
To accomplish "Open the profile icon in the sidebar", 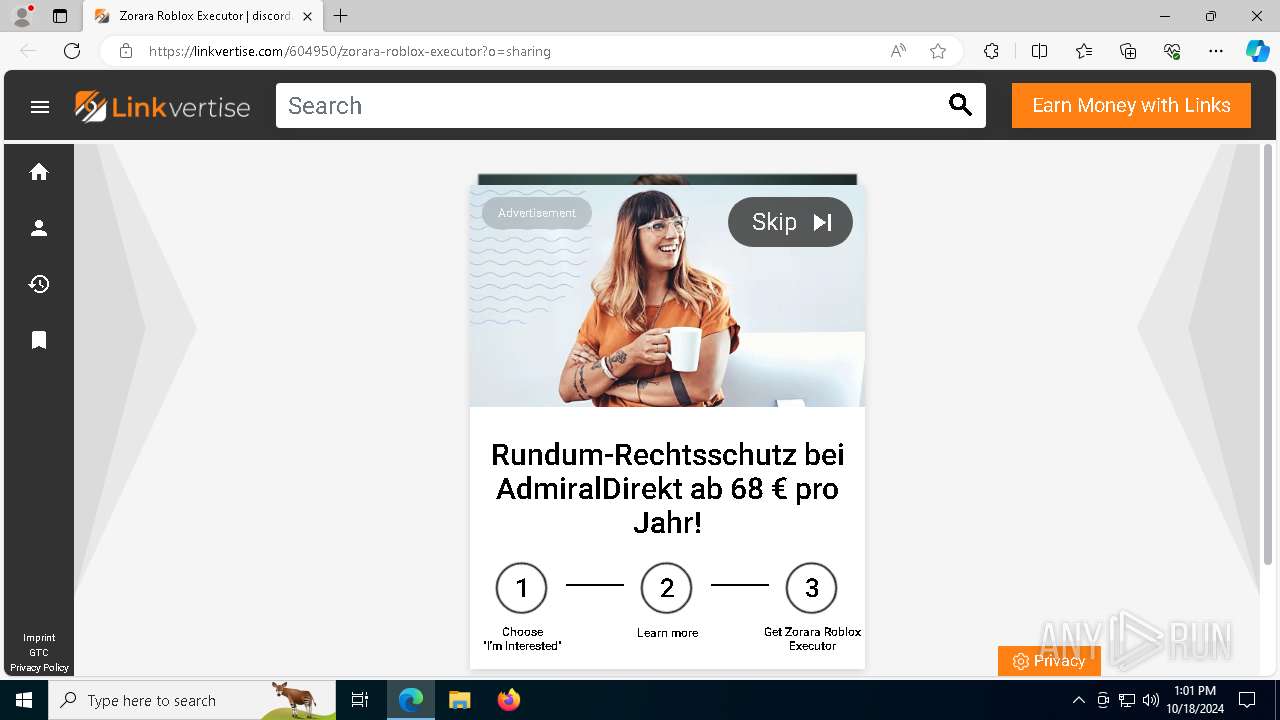I will point(39,228).
